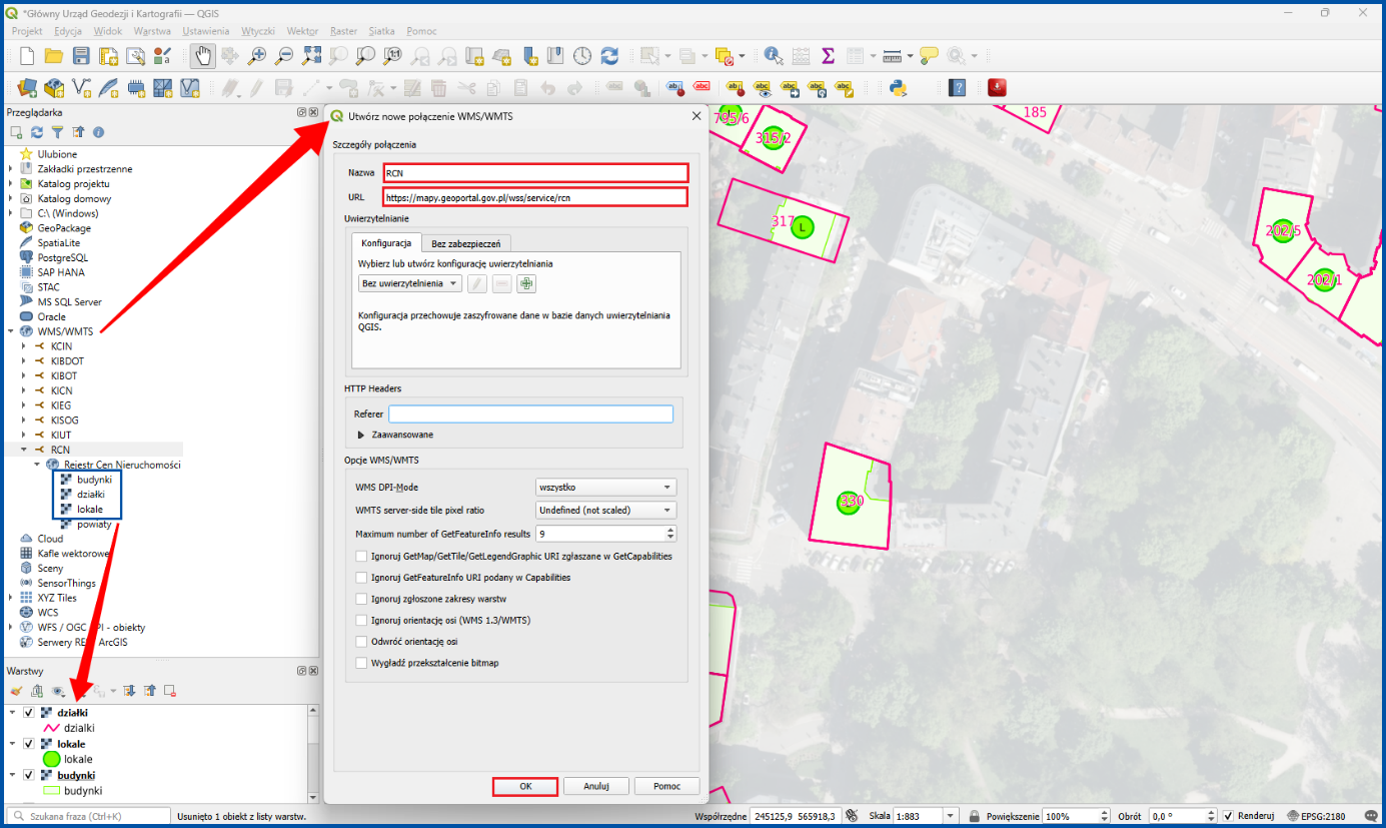Open the Python console icon
The width and height of the screenshot is (1386, 828).
pyautogui.click(x=898, y=87)
